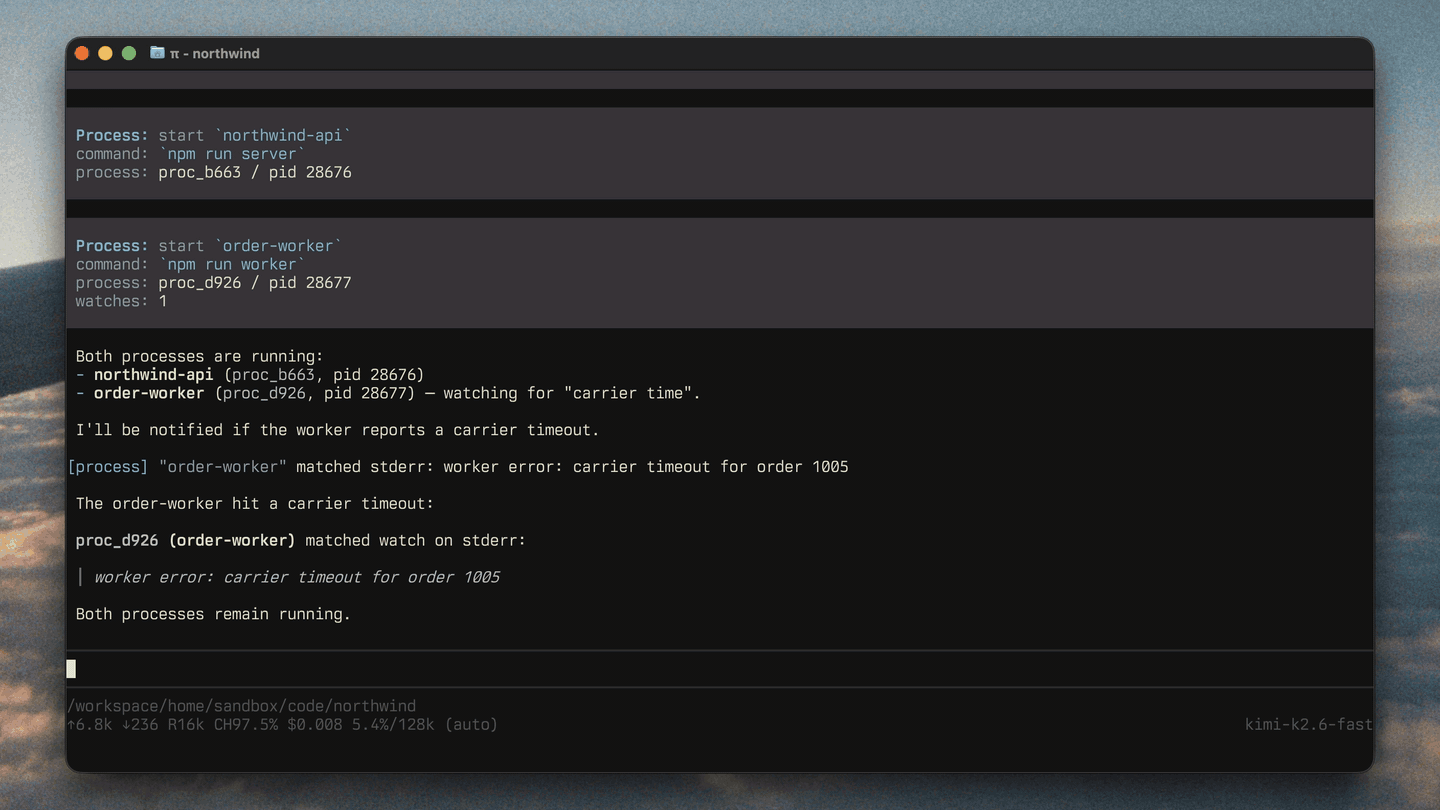This screenshot has height=810, width=1440.
Task: Click "The order-worker hit a carrier timeout:" line
Action: (x=255, y=504)
